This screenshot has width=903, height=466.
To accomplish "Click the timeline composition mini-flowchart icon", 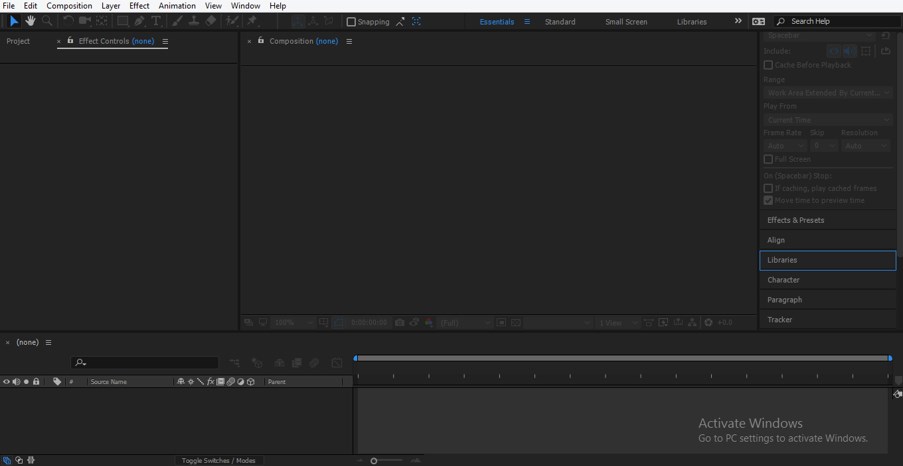I will point(234,363).
